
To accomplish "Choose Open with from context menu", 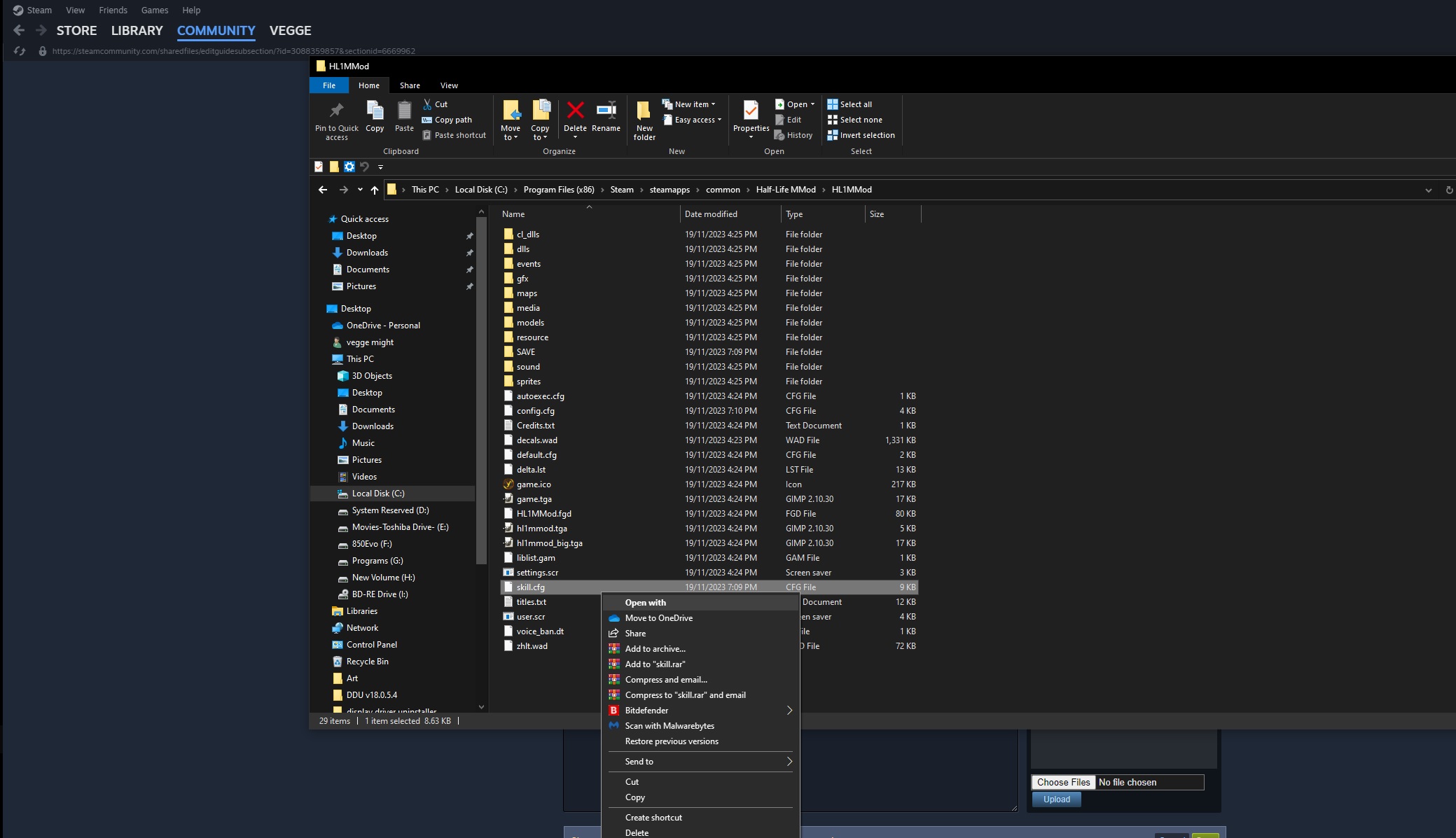I will (x=645, y=603).
